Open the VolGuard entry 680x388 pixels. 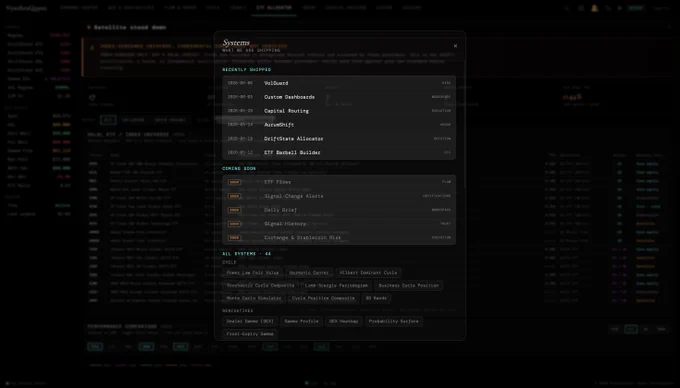(339, 83)
